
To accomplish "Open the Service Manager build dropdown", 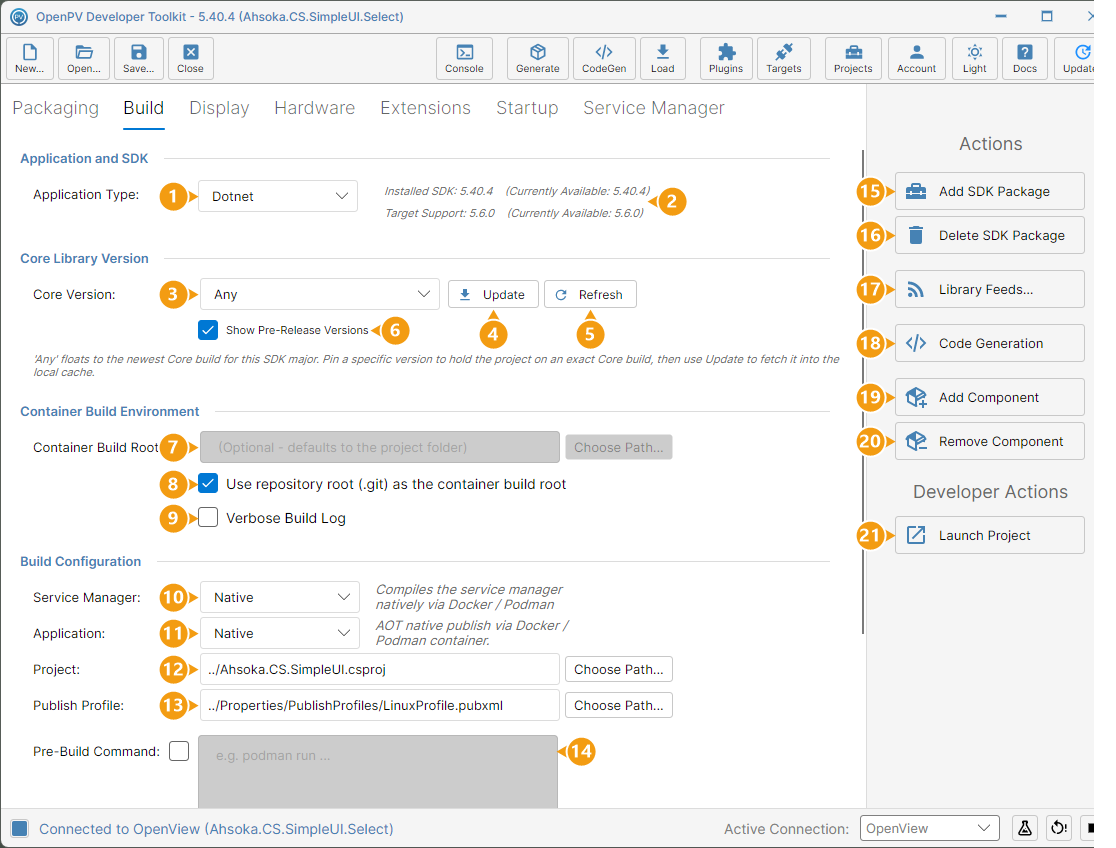I will pyautogui.click(x=279, y=597).
